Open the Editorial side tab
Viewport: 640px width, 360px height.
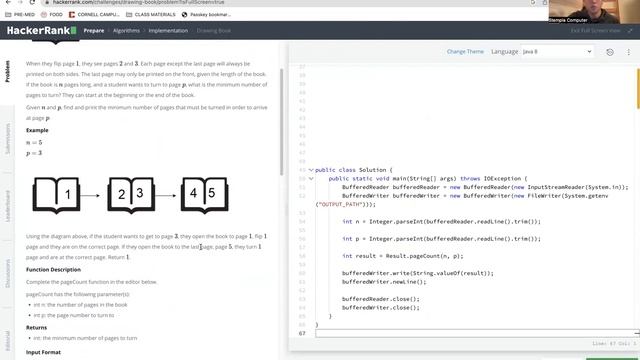click(x=7, y=341)
